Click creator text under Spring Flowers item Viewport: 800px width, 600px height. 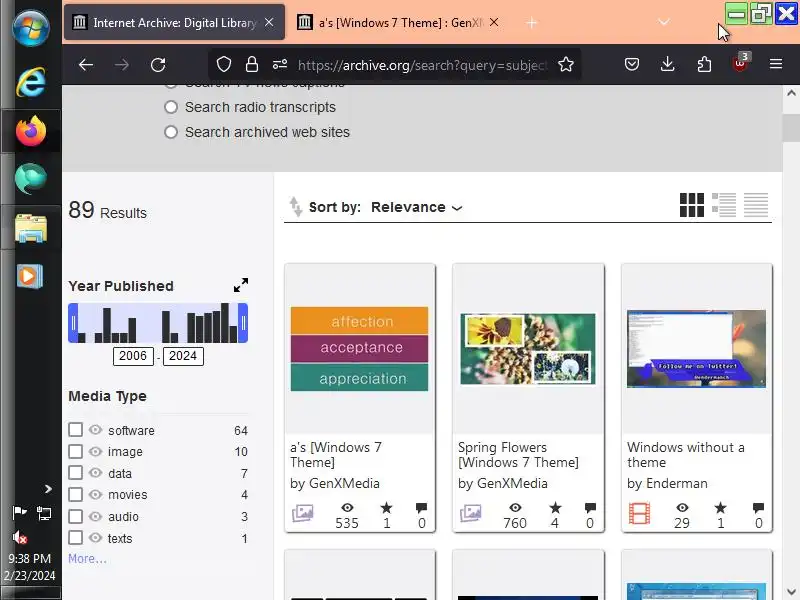point(503,483)
